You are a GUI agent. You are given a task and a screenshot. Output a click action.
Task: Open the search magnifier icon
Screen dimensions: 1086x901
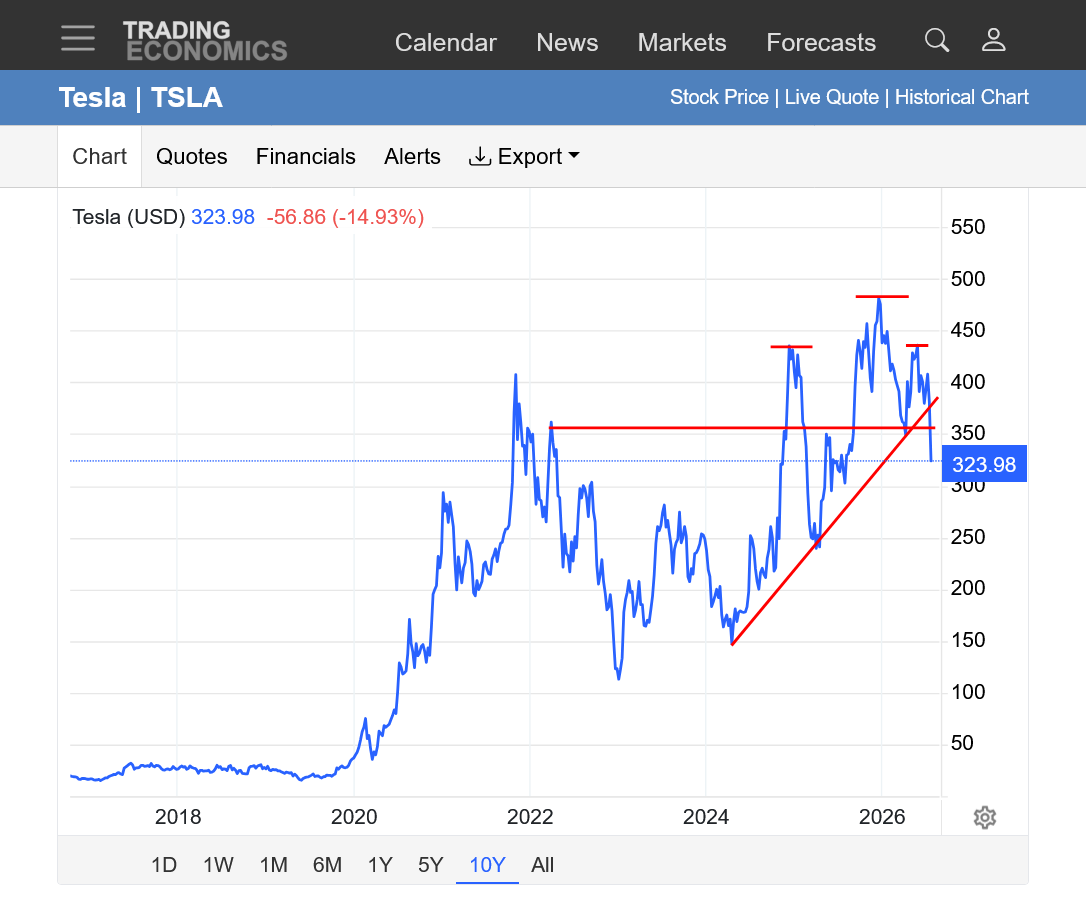[x=936, y=40]
